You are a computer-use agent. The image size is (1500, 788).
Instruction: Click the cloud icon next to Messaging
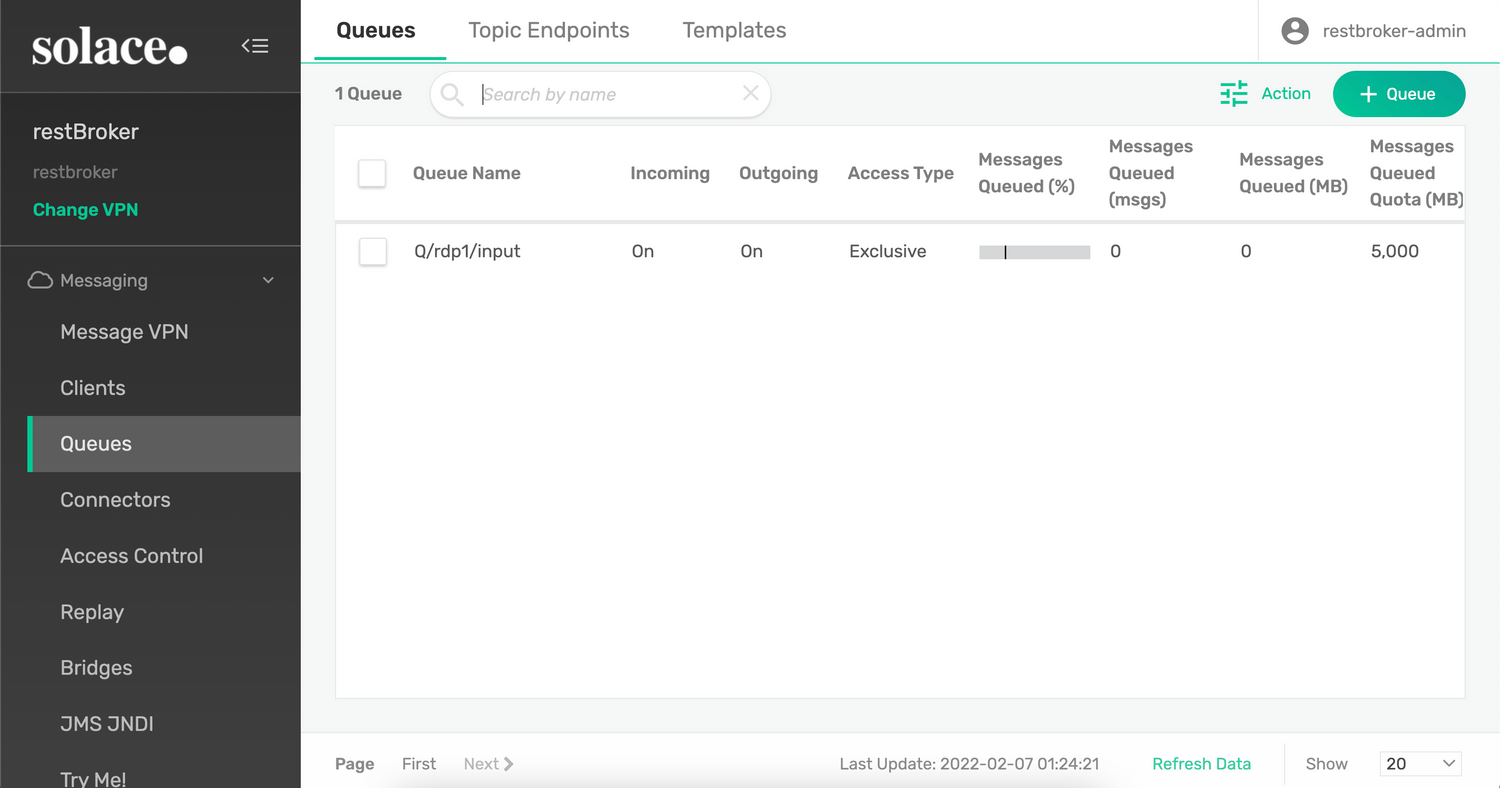point(40,280)
